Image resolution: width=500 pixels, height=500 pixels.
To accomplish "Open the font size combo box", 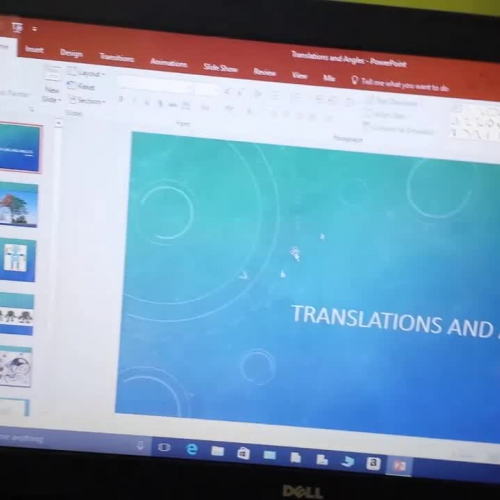I will 207,88.
